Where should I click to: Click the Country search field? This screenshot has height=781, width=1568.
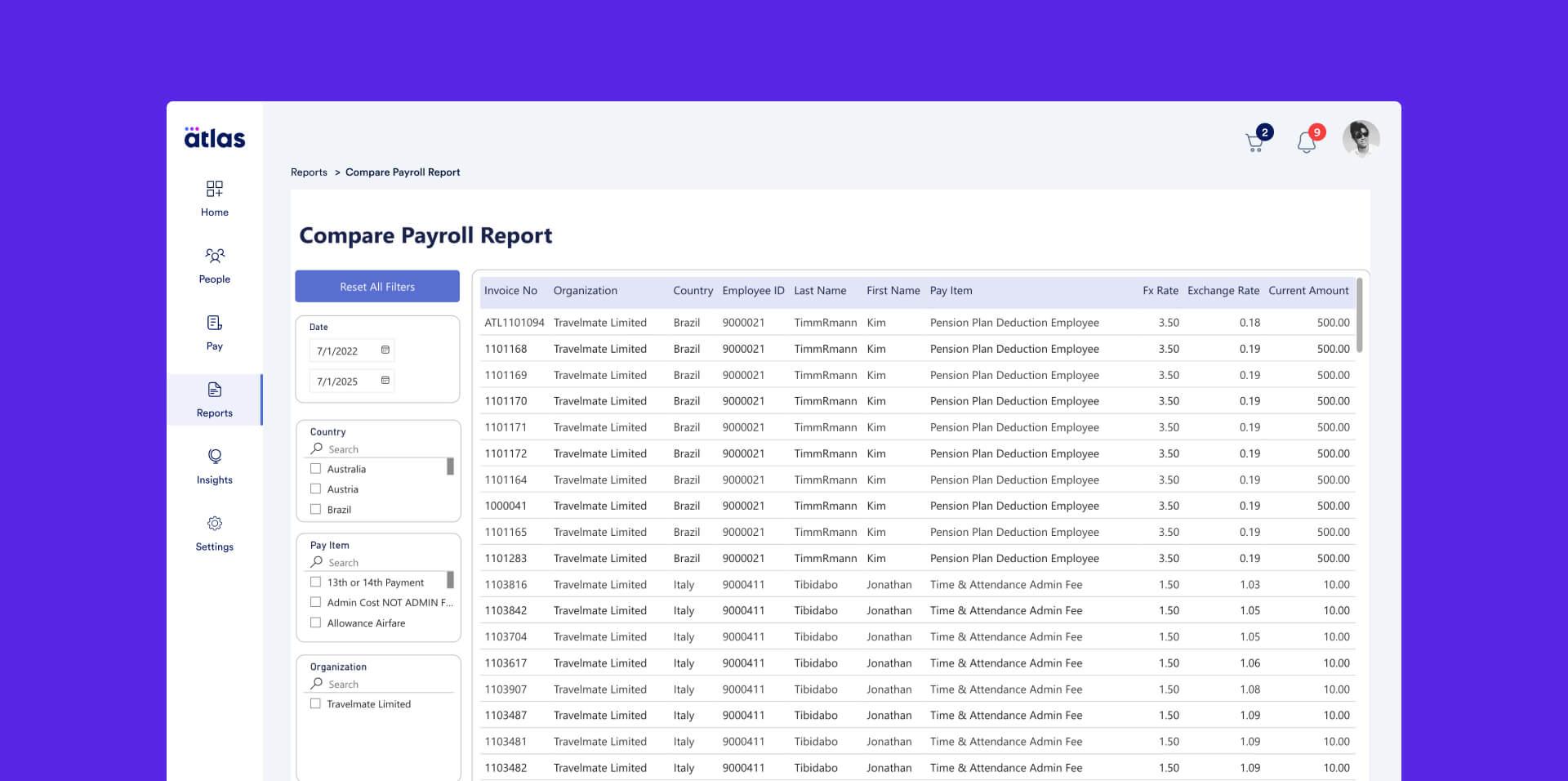381,449
